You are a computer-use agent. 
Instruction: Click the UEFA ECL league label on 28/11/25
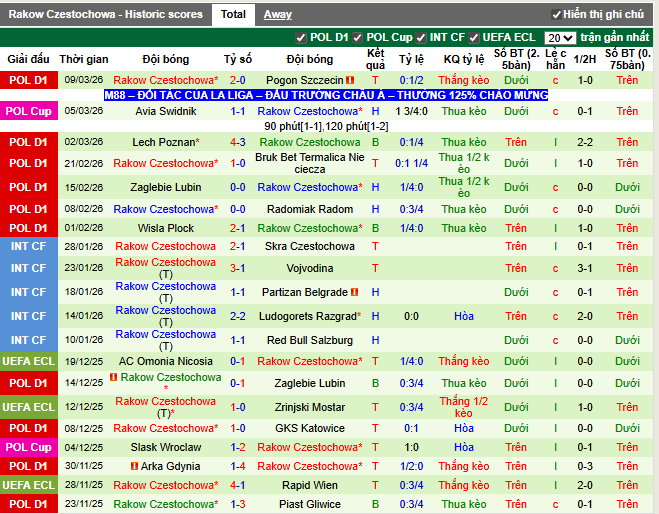[x=29, y=485]
